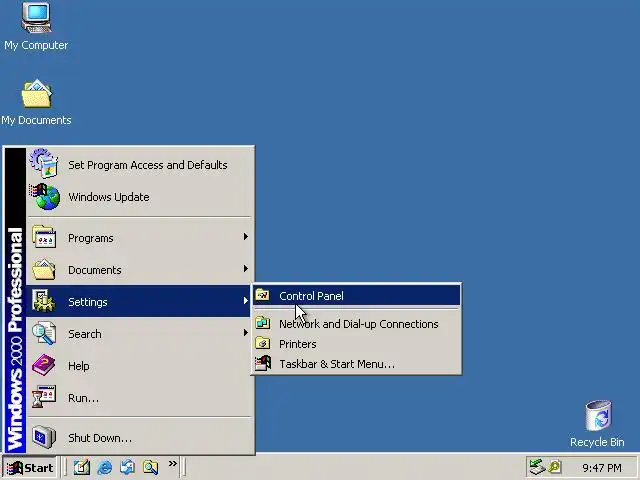Click the Settings label in Start menu
Image resolution: width=640 pixels, height=480 pixels.
coord(88,302)
